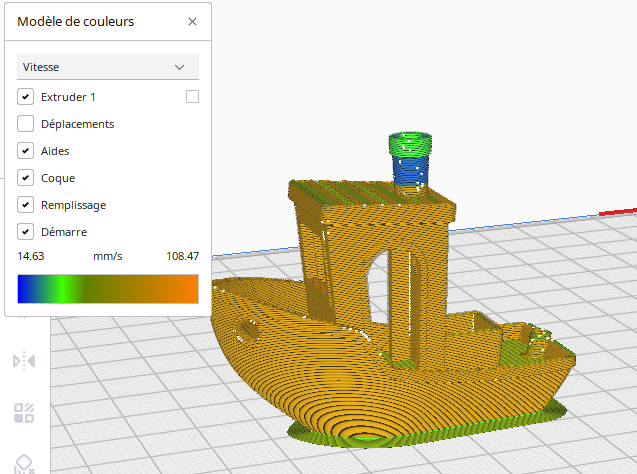The image size is (637, 474).
Task: Select the Per Model Settings tool icon
Action: click(x=24, y=413)
